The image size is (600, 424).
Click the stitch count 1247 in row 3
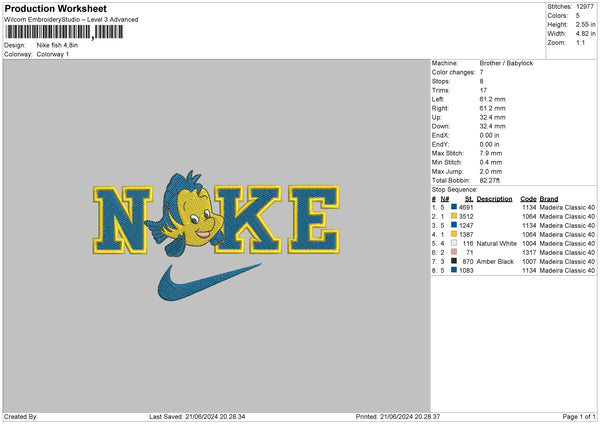466,225
